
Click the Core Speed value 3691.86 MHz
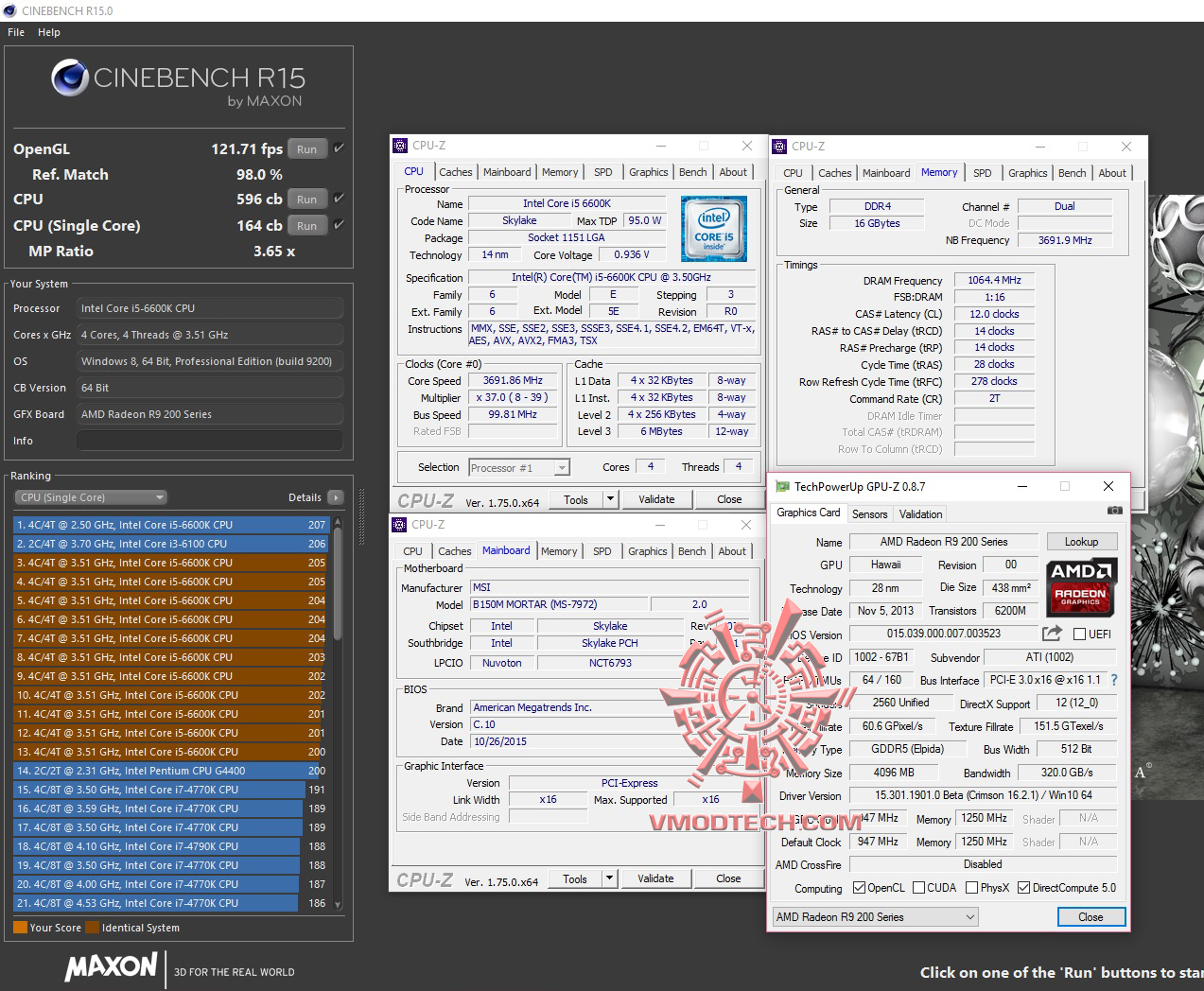pyautogui.click(x=513, y=380)
